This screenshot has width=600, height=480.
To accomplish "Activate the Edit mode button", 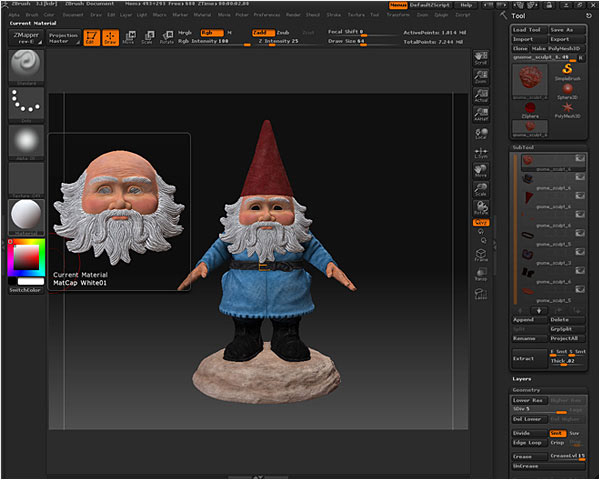I will click(x=91, y=38).
